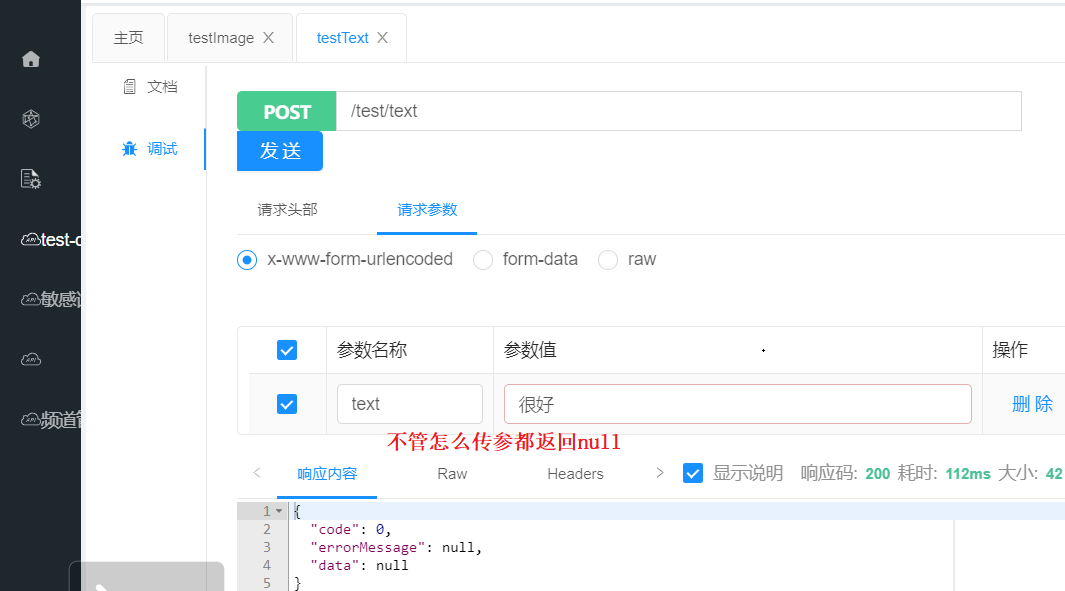Click the 删除 delete link
The height and width of the screenshot is (591, 1065).
[x=1033, y=404]
